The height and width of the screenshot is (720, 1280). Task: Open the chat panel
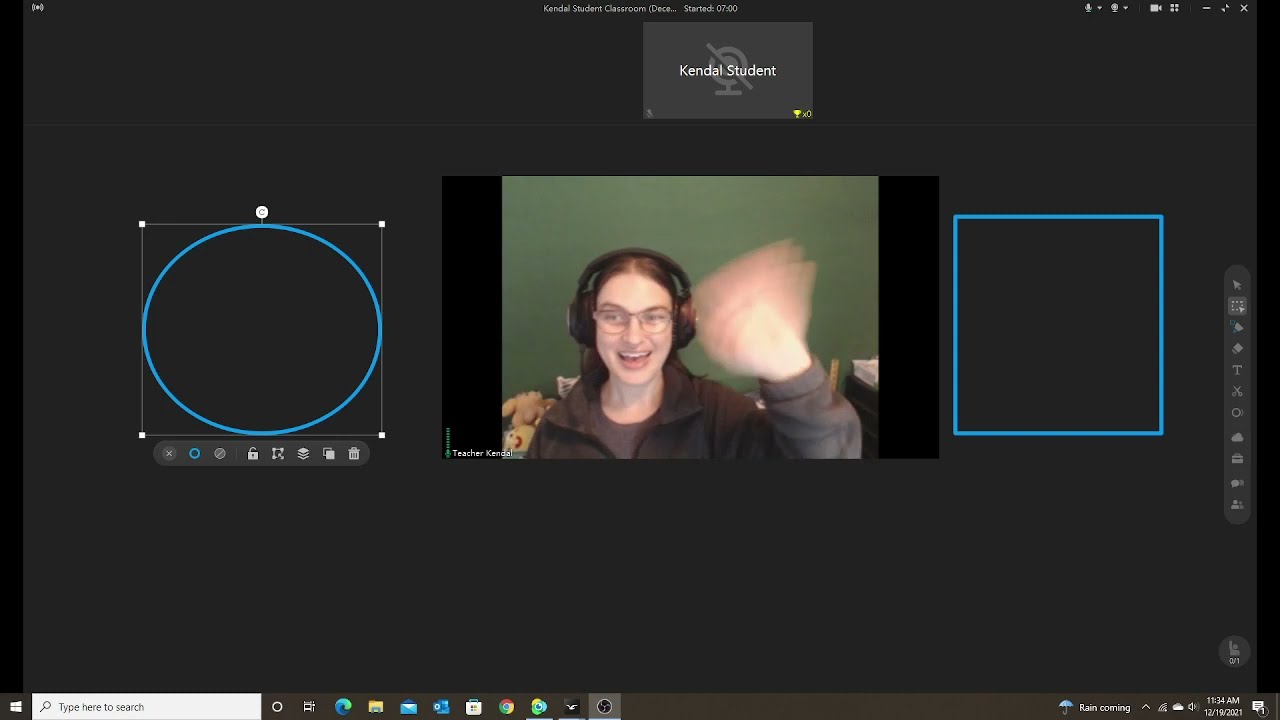click(1237, 483)
